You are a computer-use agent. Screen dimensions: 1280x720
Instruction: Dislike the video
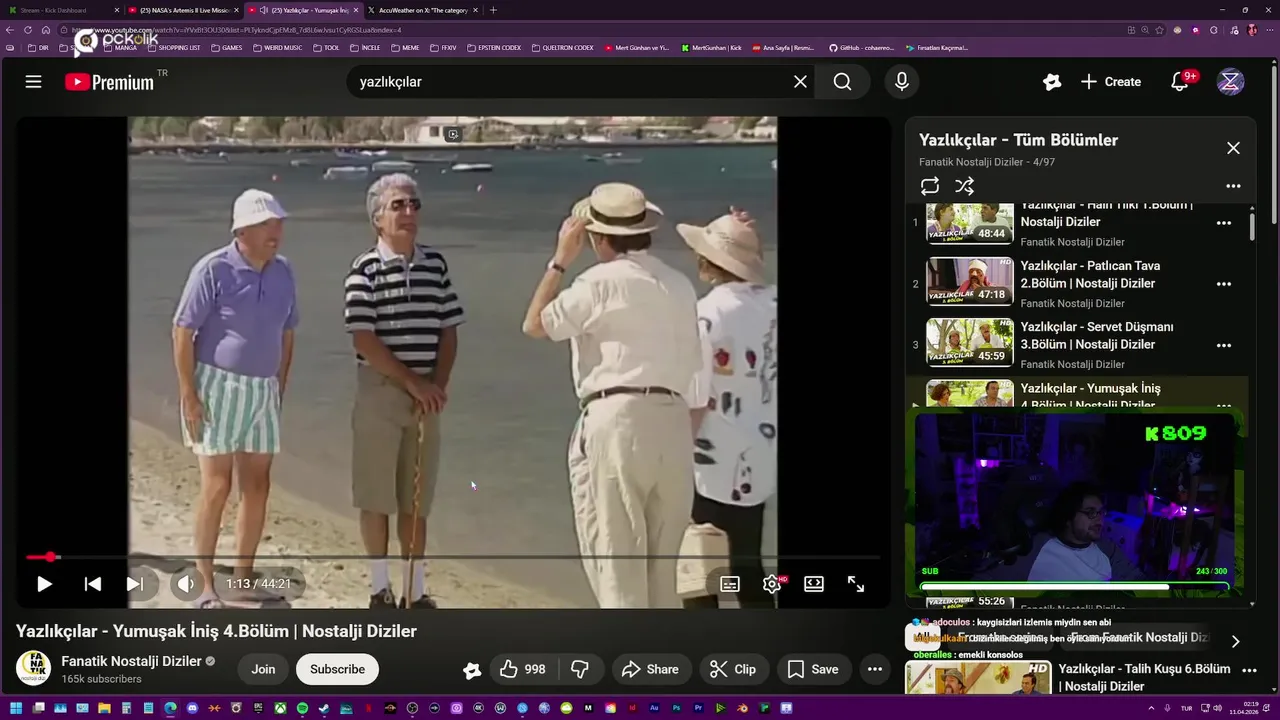pyautogui.click(x=579, y=669)
